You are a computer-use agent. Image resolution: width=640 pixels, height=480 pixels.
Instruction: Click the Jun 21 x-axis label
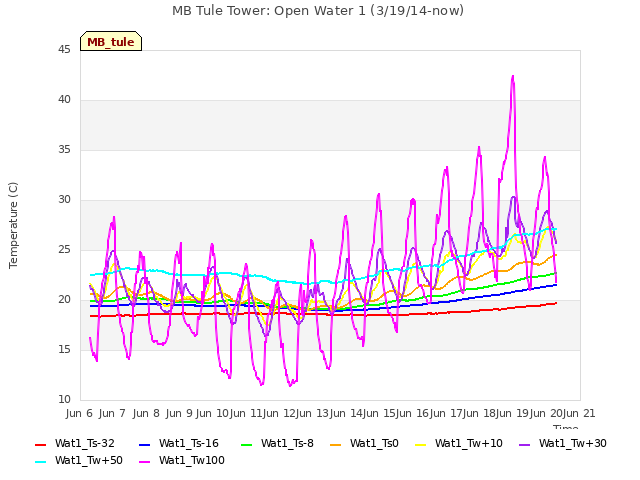tap(579, 413)
